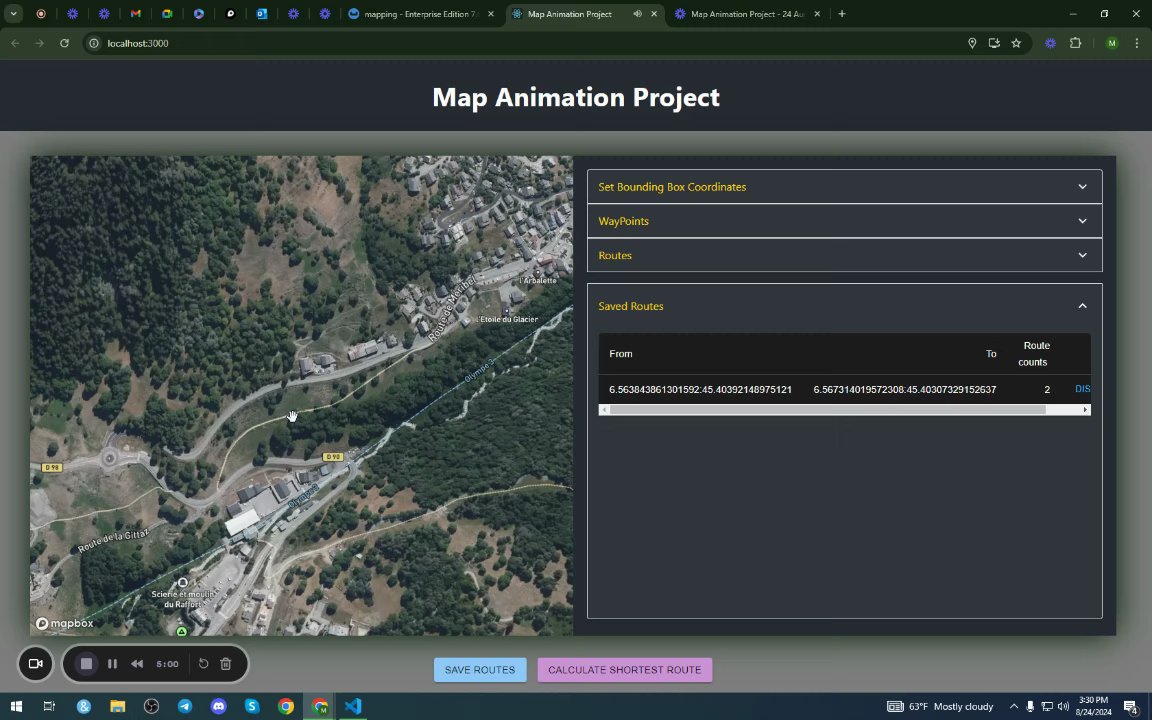Click the install app icon in the address bar
Image resolution: width=1152 pixels, height=720 pixels.
(994, 43)
